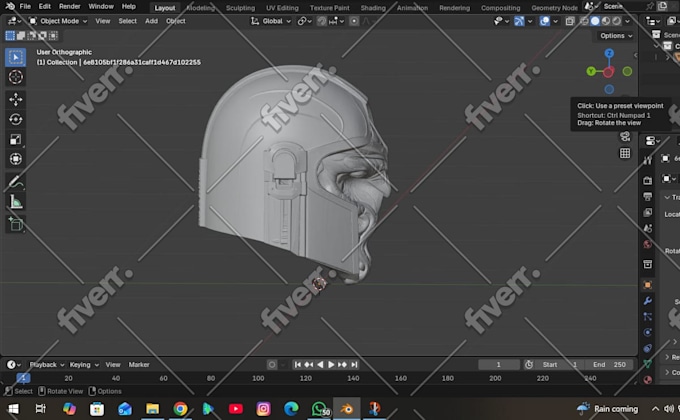
Task: Jump to the timeline start frame
Action: tap(298, 364)
